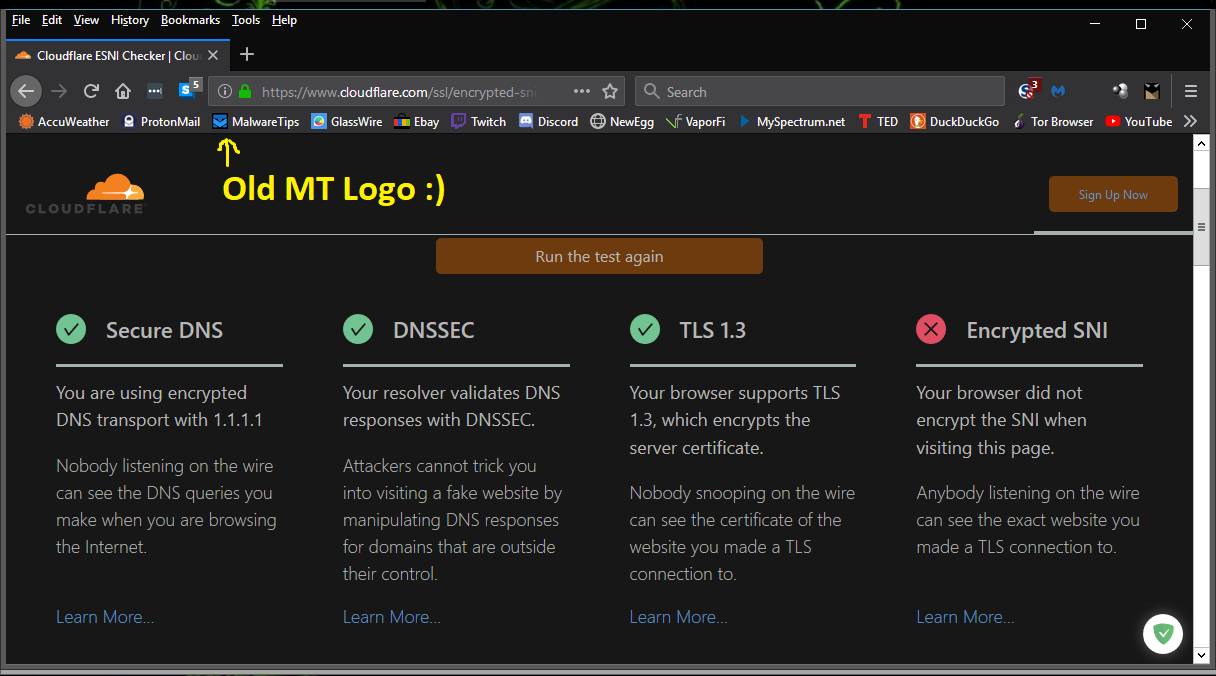Open the Ebay bookmark

[x=416, y=121]
